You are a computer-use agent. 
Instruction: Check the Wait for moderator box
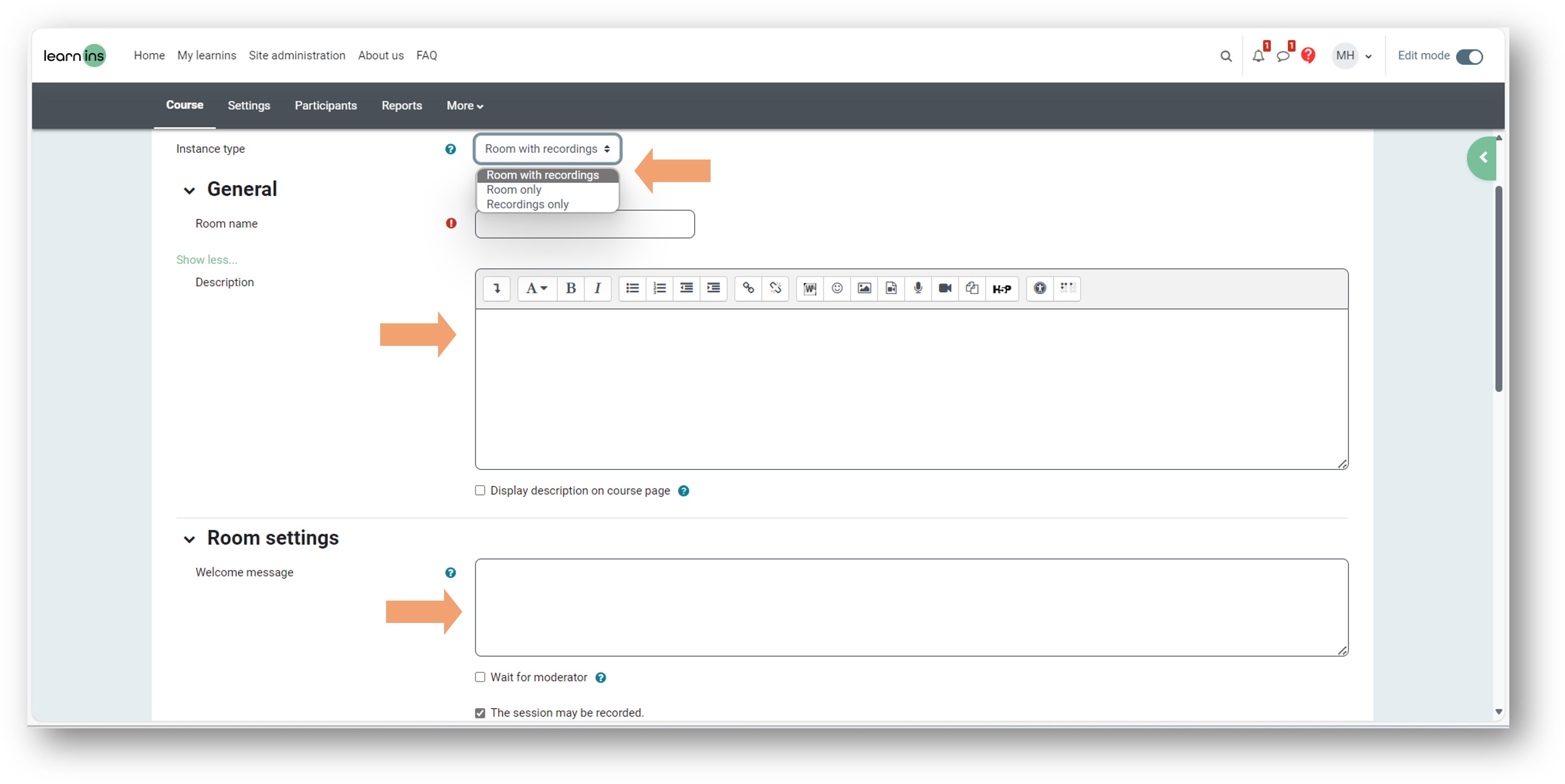click(x=480, y=677)
